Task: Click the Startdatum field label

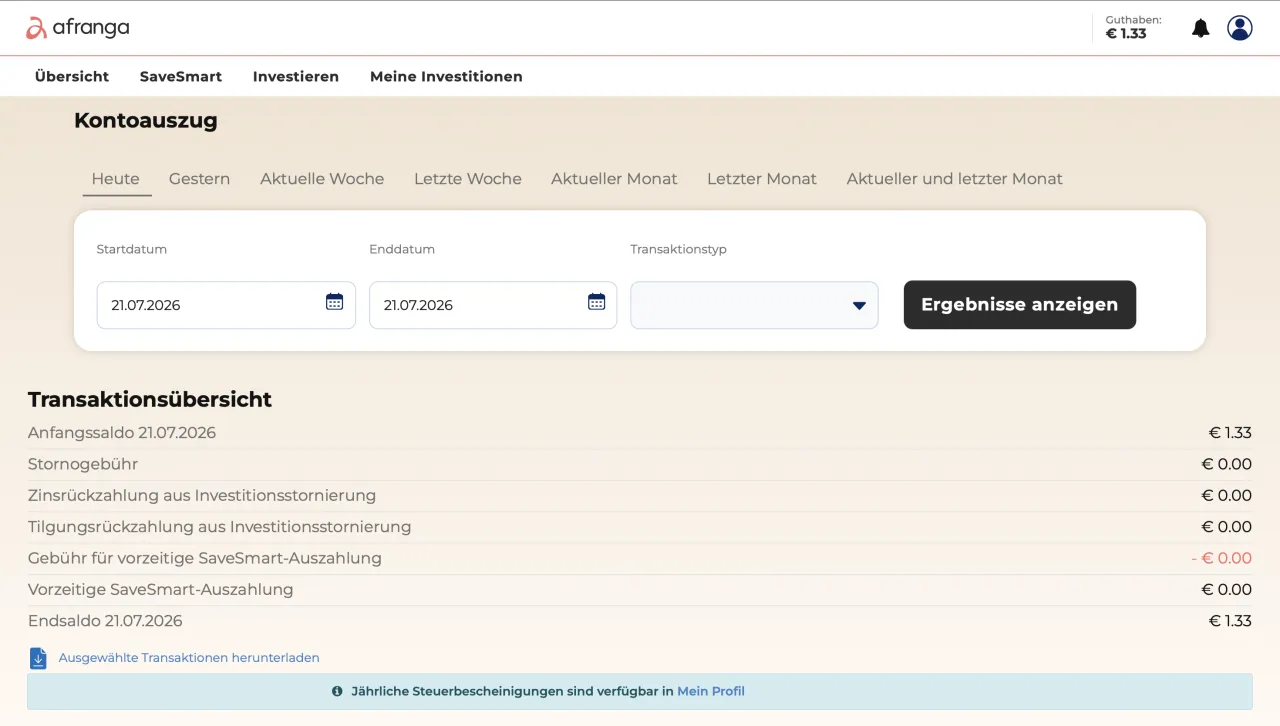Action: tap(132, 249)
